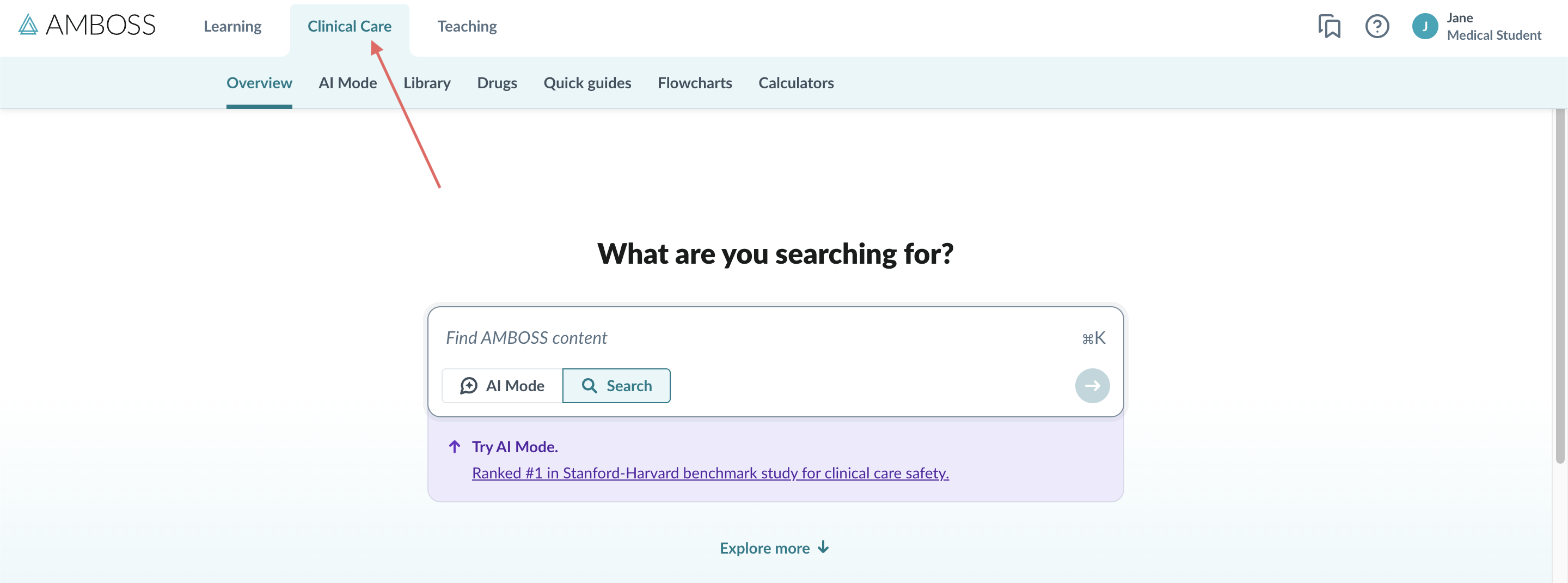The image size is (1568, 583).
Task: Open the bookmarks icon in header
Action: pyautogui.click(x=1329, y=26)
